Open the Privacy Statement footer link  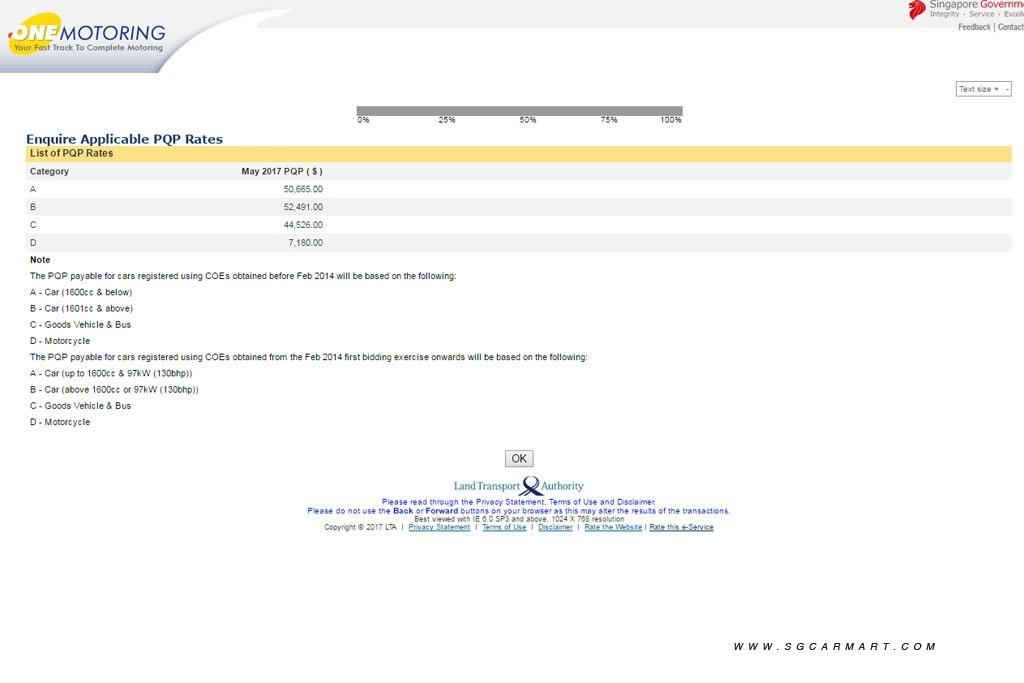(439, 527)
